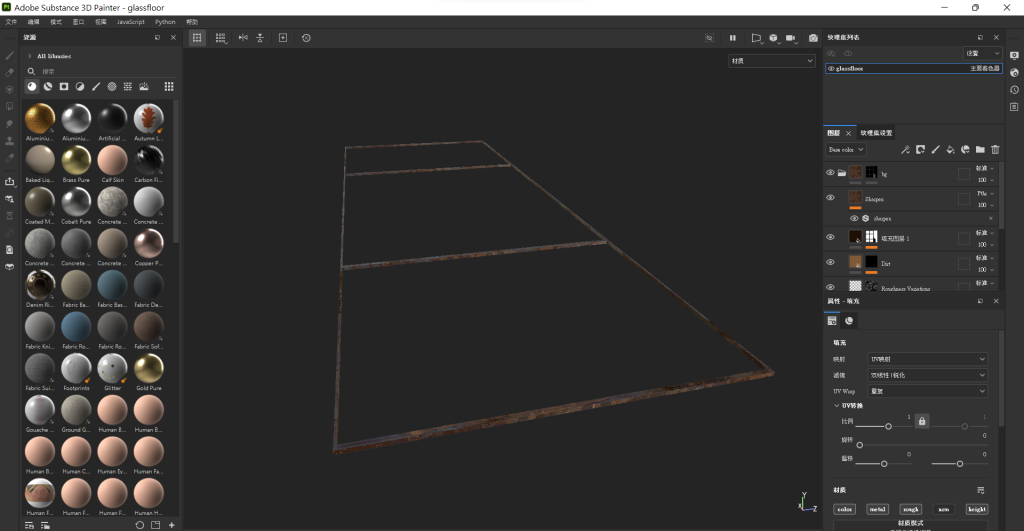The width and height of the screenshot is (1024, 531).
Task: Open the grid dropdown icon in viewport toolbar
Action: click(x=221, y=38)
